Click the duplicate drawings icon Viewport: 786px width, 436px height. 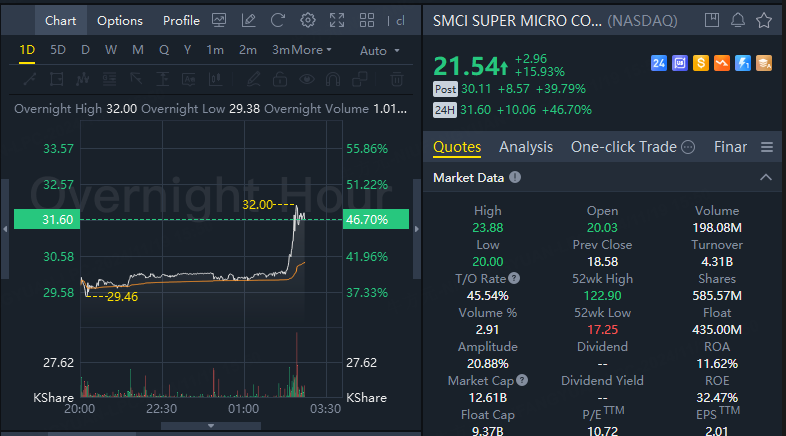point(360,79)
